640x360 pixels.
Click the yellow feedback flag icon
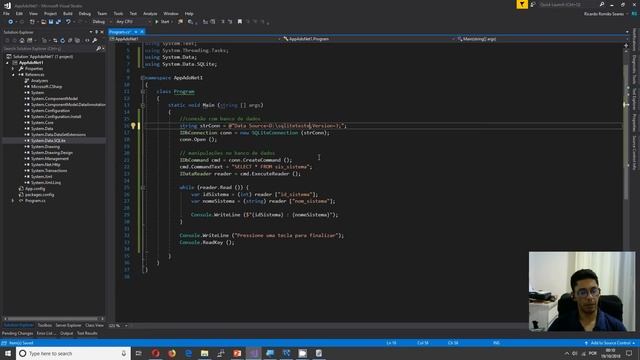click(522, 4)
